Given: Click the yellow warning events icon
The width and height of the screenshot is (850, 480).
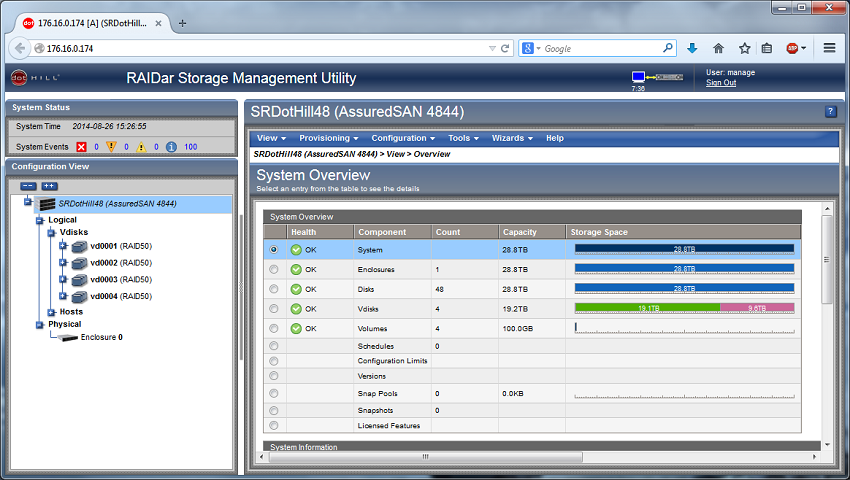Looking at the screenshot, I should [141, 146].
